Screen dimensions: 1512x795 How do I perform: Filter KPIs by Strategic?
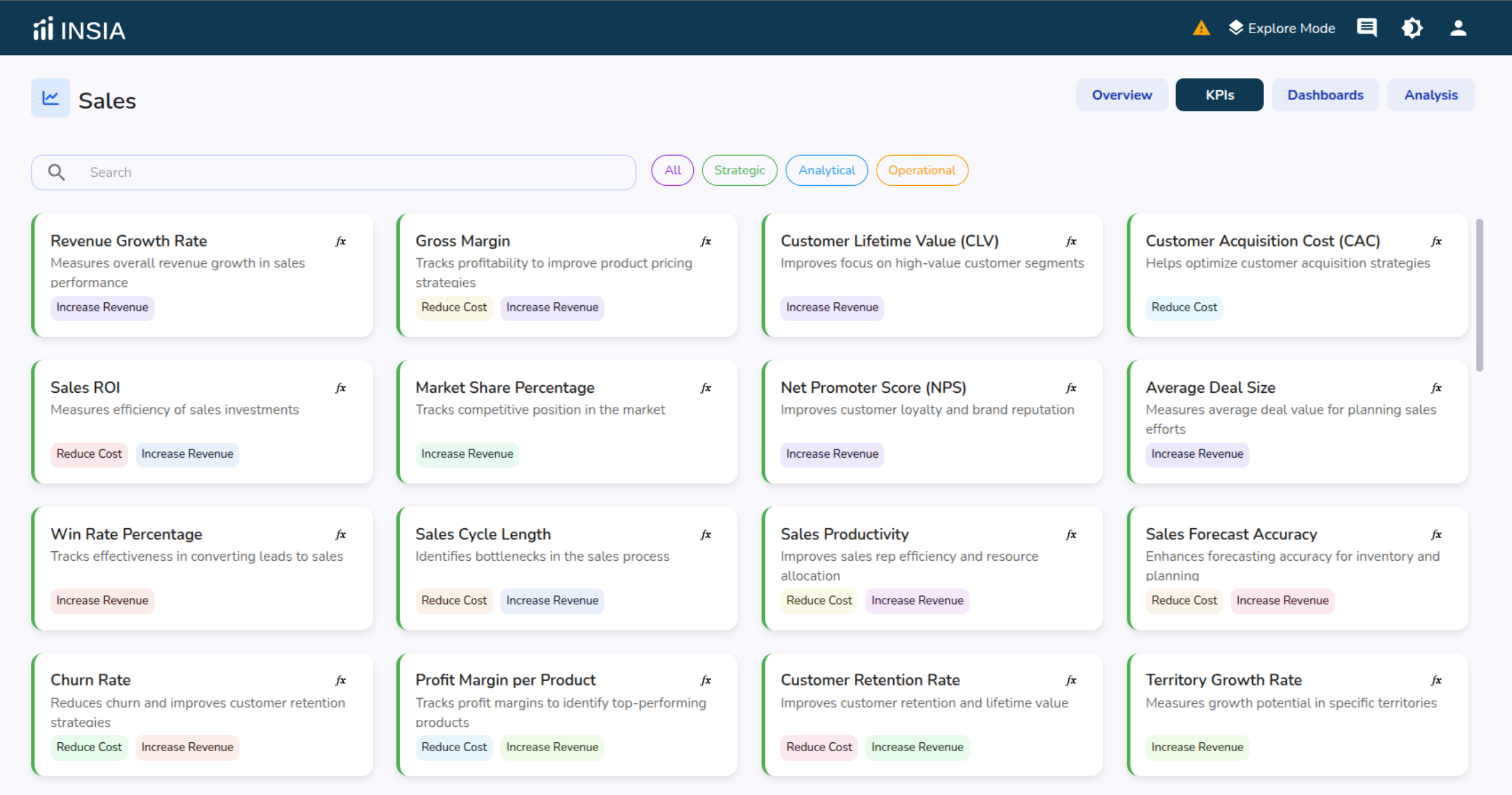(739, 170)
